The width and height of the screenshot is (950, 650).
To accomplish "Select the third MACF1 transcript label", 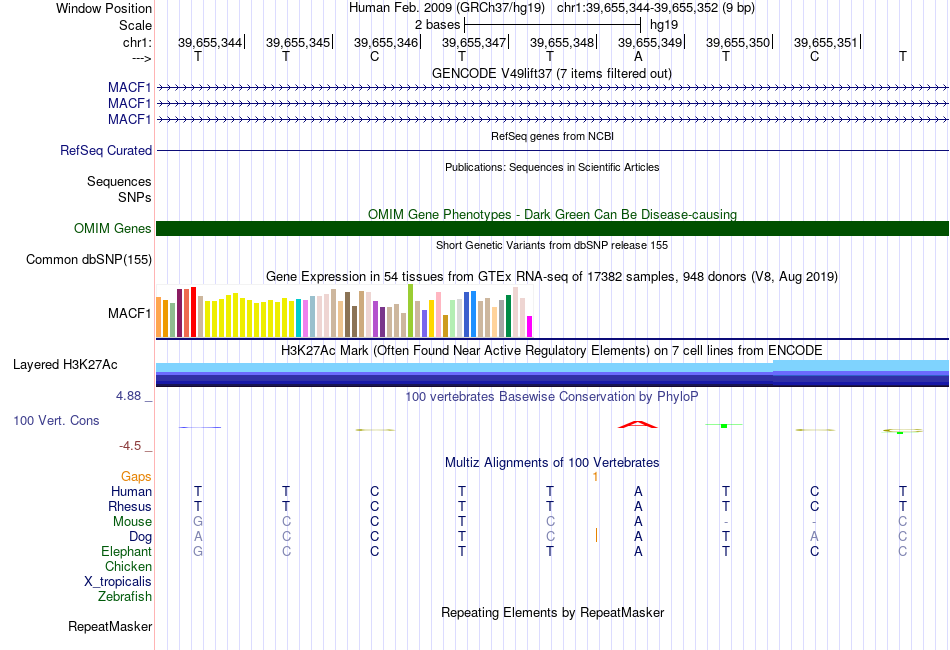I will (x=130, y=119).
